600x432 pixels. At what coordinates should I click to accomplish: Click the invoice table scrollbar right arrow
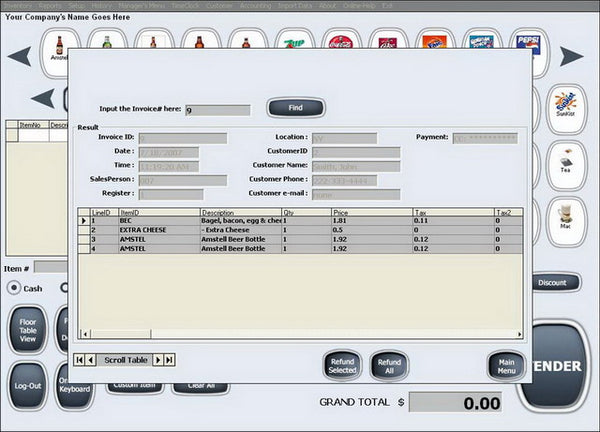(x=519, y=334)
